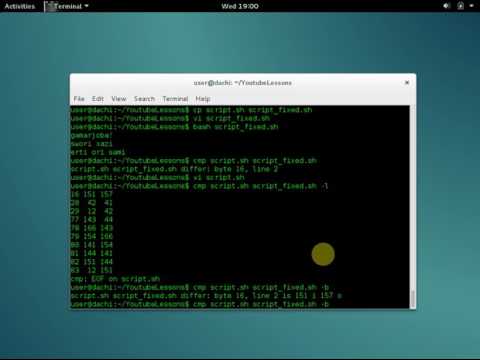Click the line 'cmp: EOF on script.sh'

coord(115,279)
